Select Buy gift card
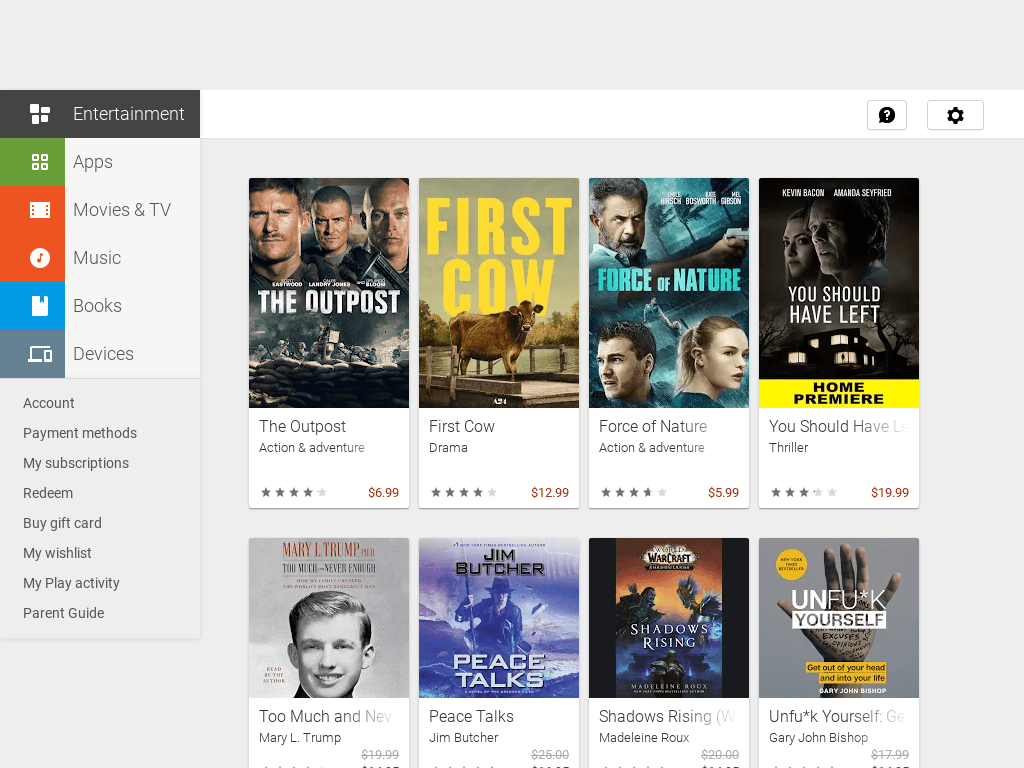1024x768 pixels. pyautogui.click(x=63, y=523)
